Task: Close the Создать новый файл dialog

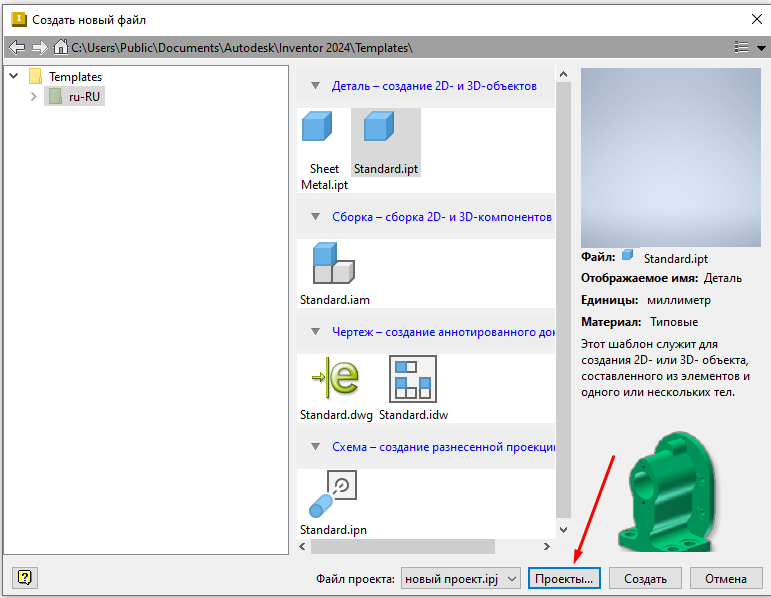Action: coord(757,19)
